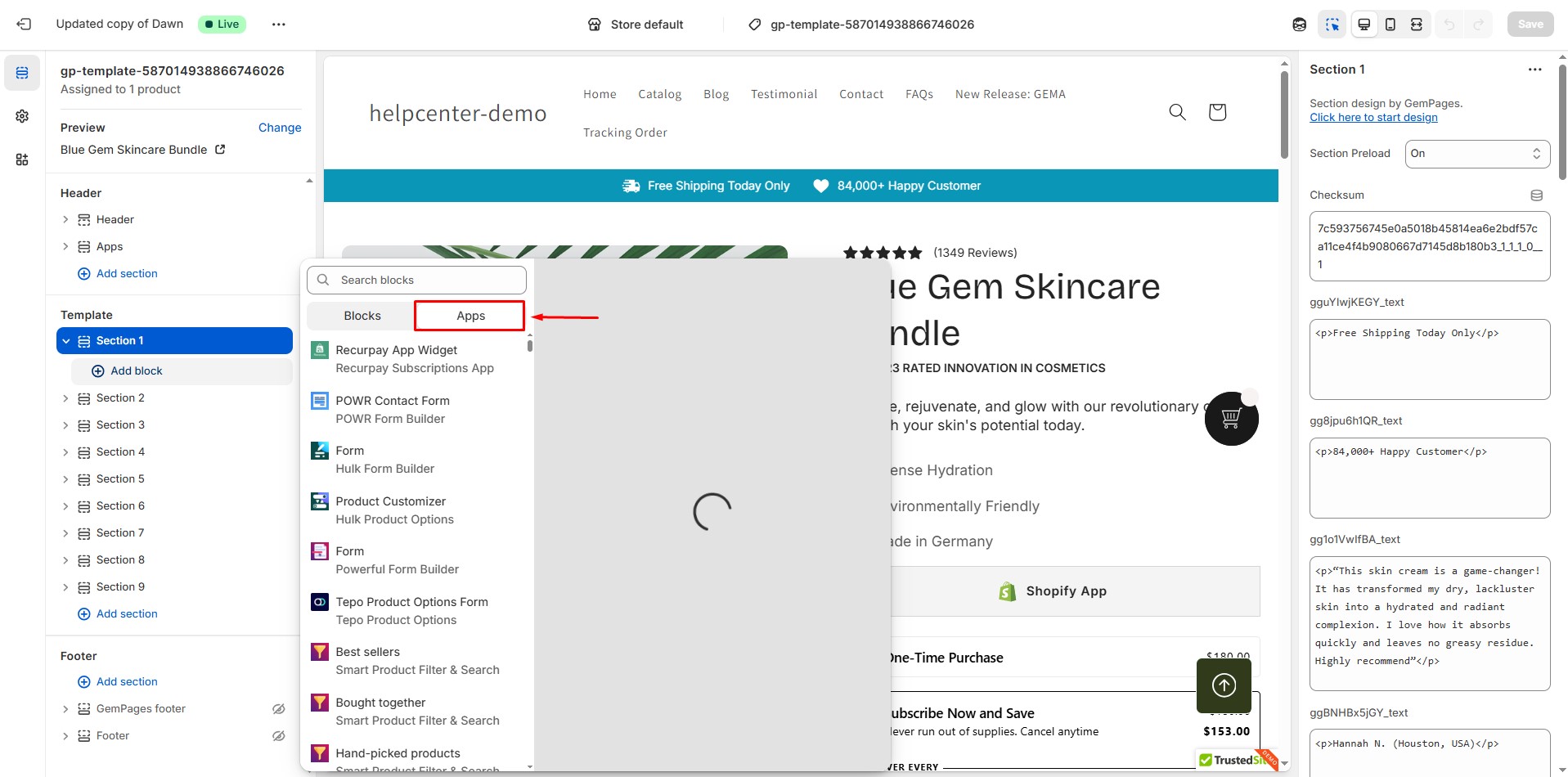
Task: Activate the element selector cursor tool
Action: click(1332, 24)
